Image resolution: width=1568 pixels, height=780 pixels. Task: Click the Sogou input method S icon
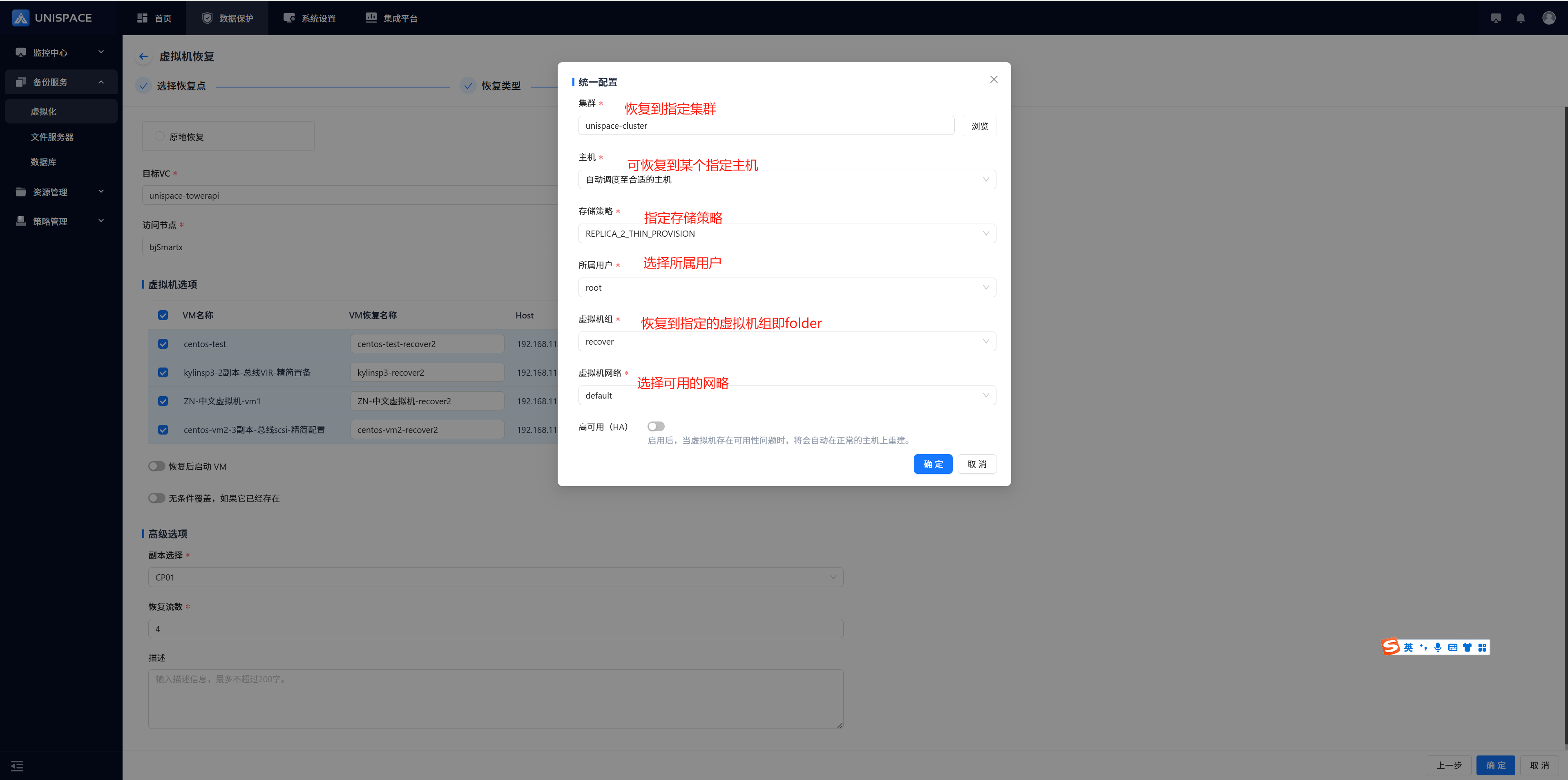point(1391,647)
